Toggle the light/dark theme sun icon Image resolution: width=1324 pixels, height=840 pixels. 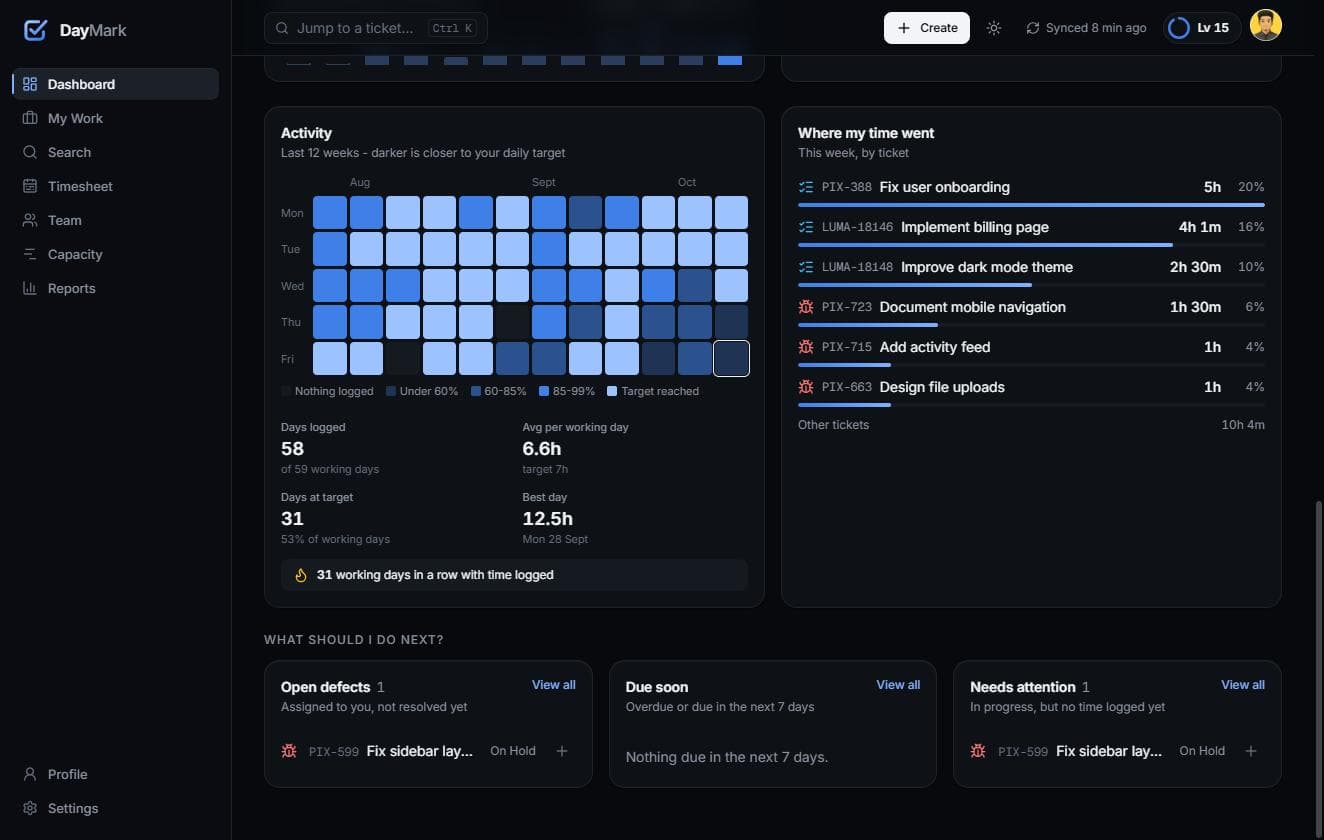(993, 28)
